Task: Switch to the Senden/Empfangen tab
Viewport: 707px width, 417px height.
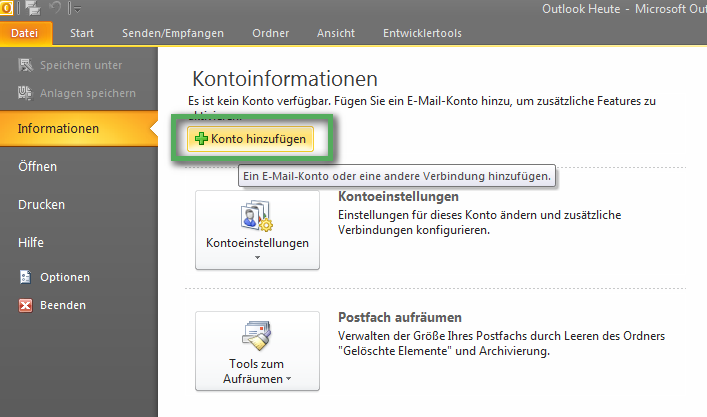Action: [x=173, y=33]
